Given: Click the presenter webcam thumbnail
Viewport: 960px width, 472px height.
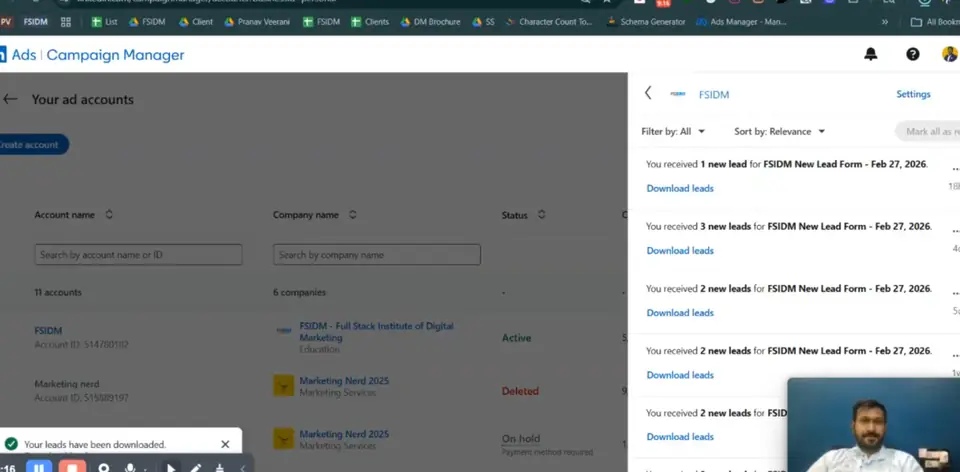Looking at the screenshot, I should (x=873, y=425).
